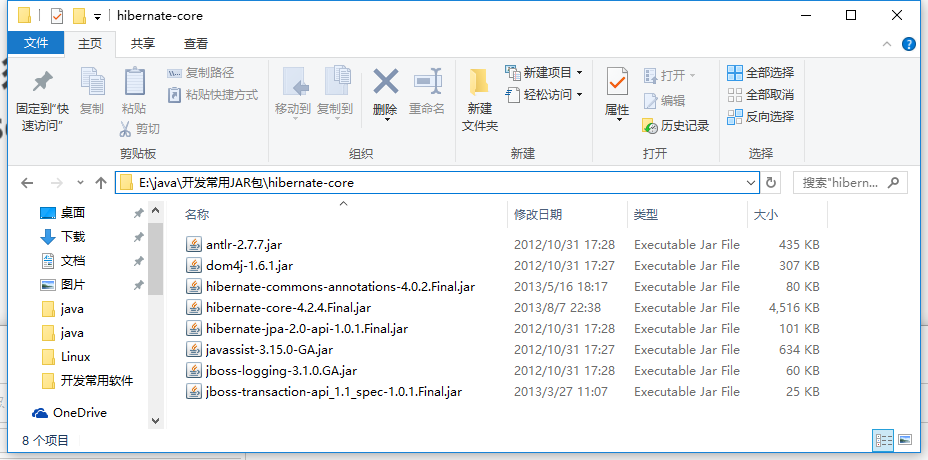Screen dimensions: 928x460
Task: Click the Properties (属性) checkmark icon
Action: (617, 82)
